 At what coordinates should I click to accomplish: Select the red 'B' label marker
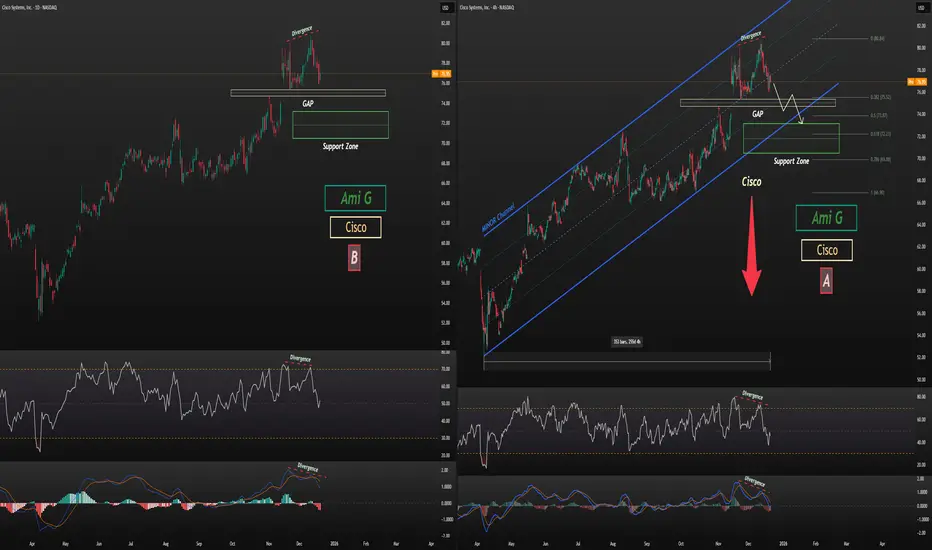[354, 260]
